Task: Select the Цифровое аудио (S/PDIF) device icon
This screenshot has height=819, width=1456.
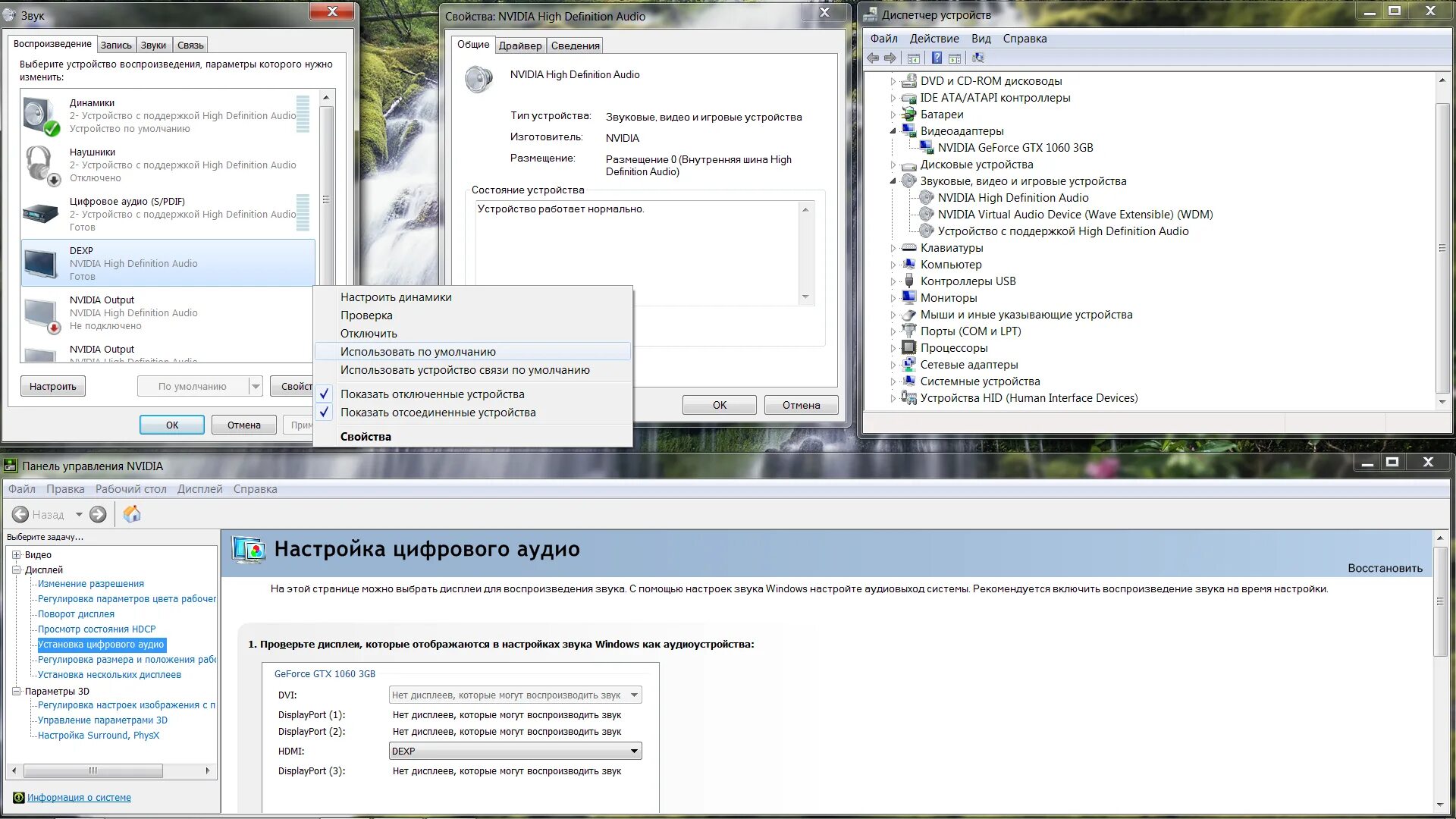Action: (40, 214)
